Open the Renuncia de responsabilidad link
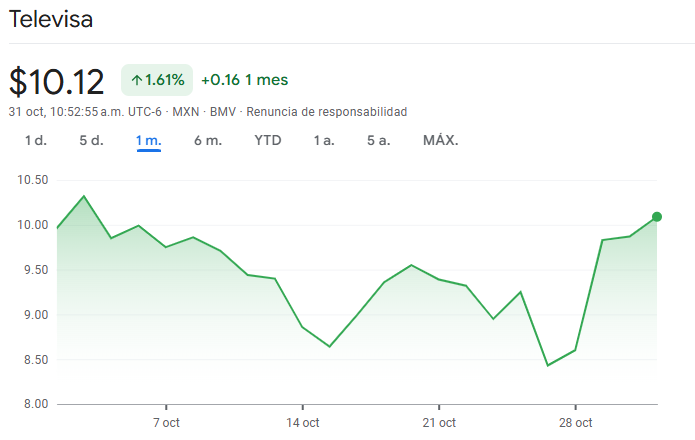This screenshot has height=440, width=695. coord(327,112)
